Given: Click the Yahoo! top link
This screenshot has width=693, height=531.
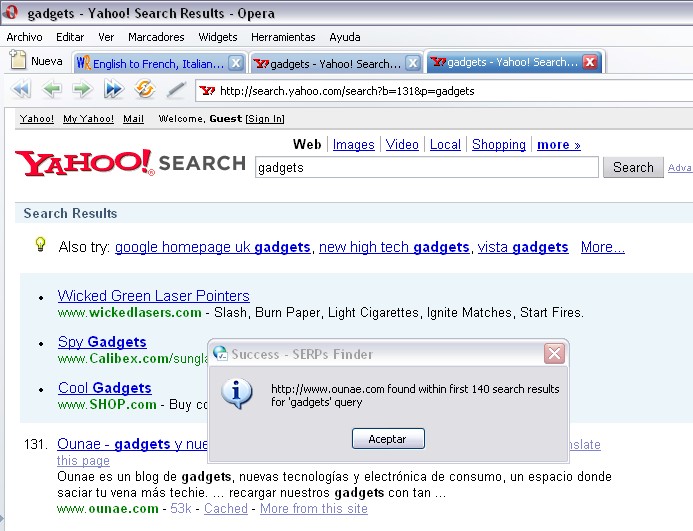Looking at the screenshot, I should (x=37, y=118).
